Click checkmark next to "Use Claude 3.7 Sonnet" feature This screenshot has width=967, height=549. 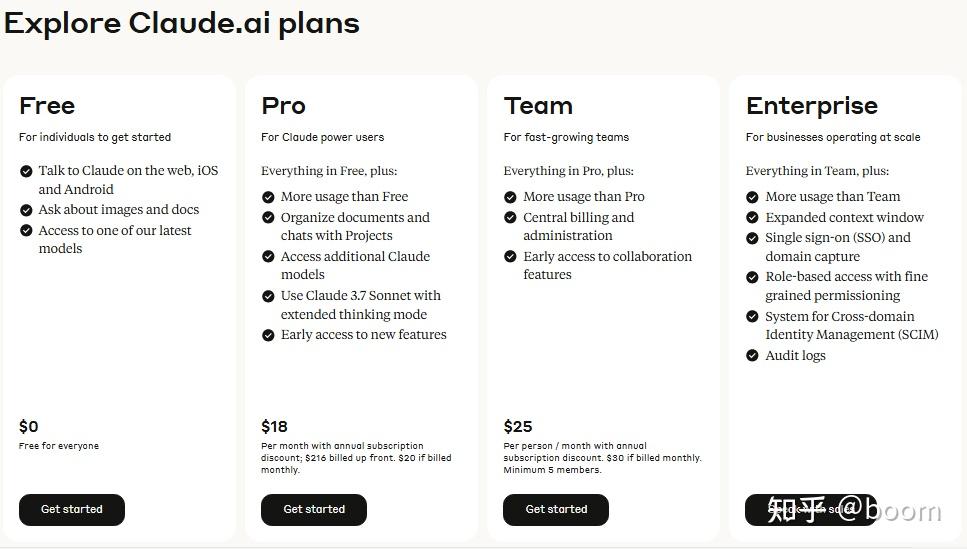[x=268, y=296]
